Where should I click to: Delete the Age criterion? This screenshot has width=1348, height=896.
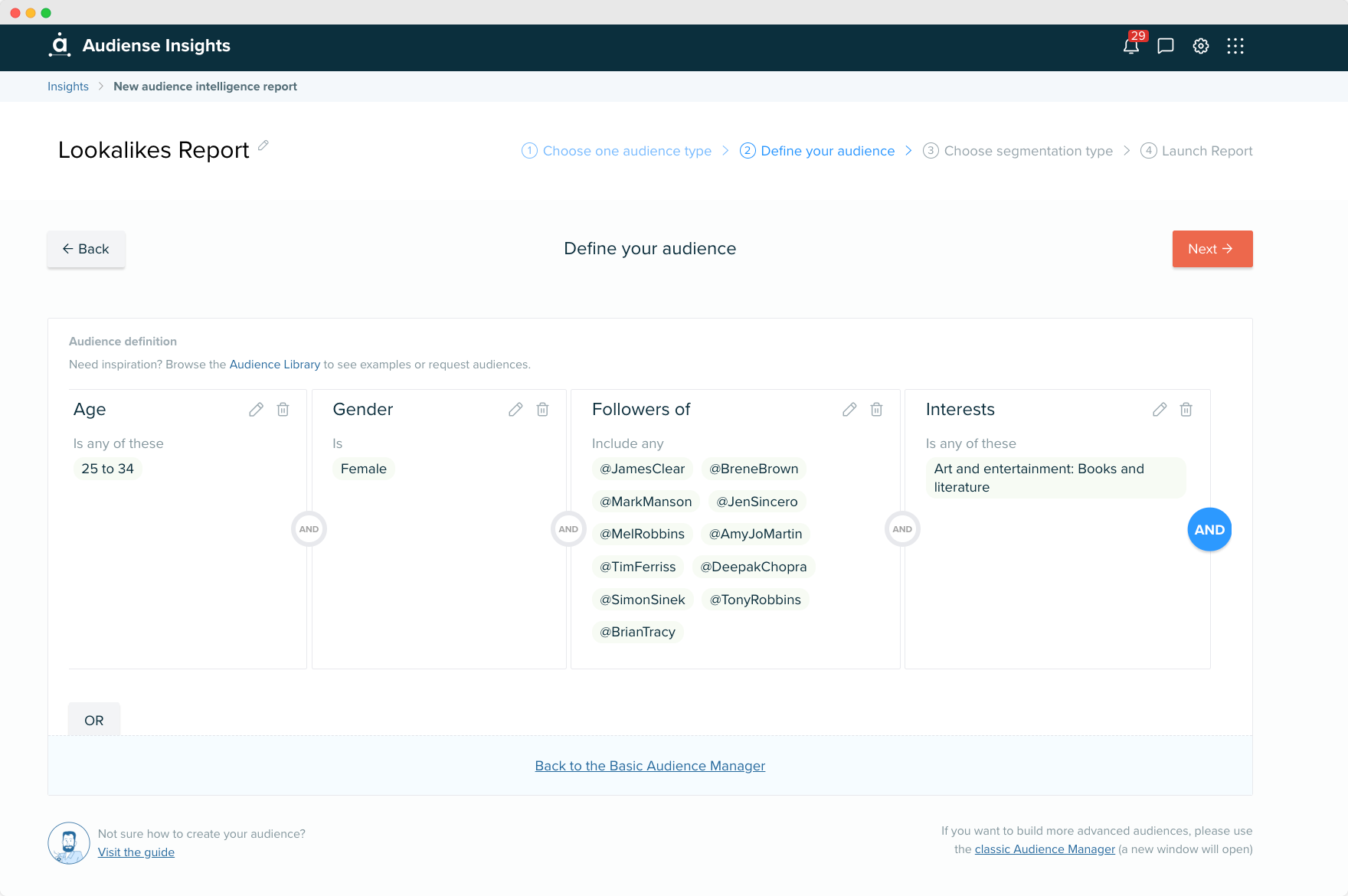click(x=283, y=410)
